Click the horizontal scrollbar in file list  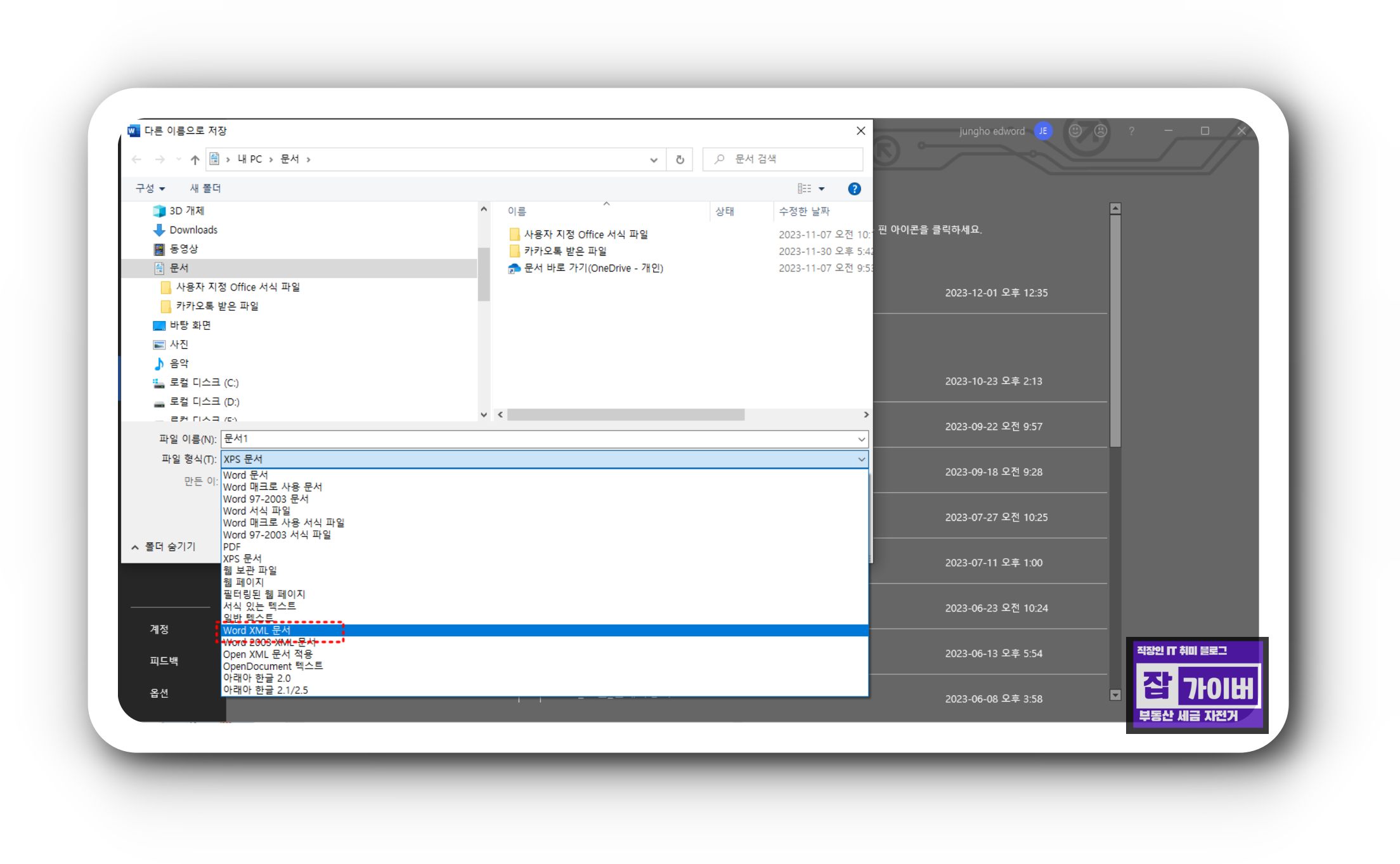pos(625,415)
